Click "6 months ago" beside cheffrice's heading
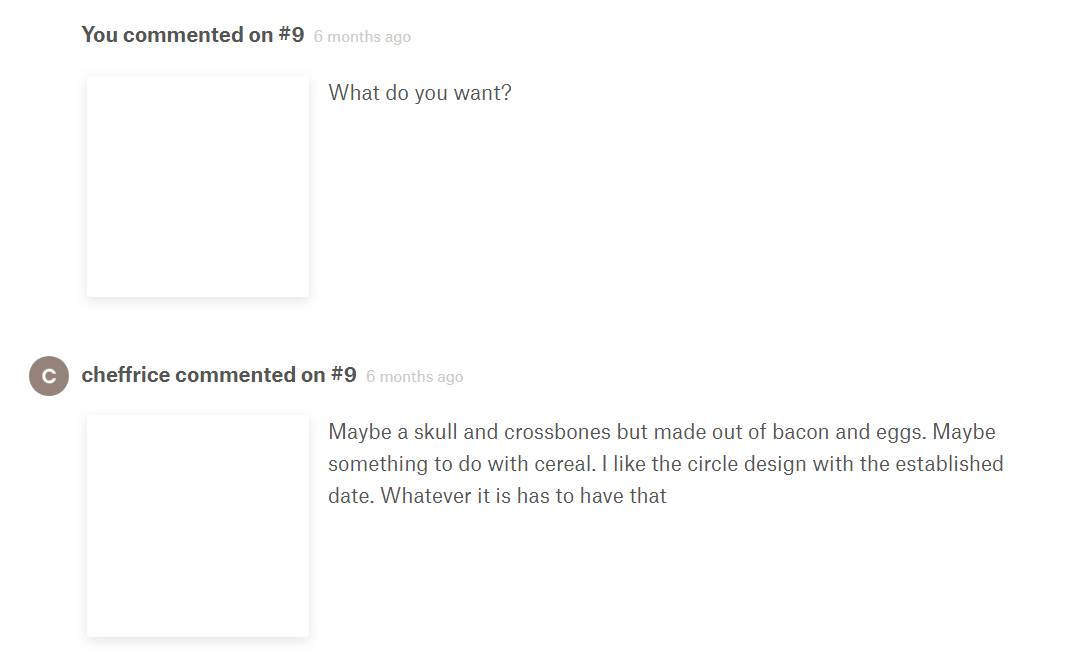The width and height of the screenshot is (1073, 660). [x=414, y=377]
